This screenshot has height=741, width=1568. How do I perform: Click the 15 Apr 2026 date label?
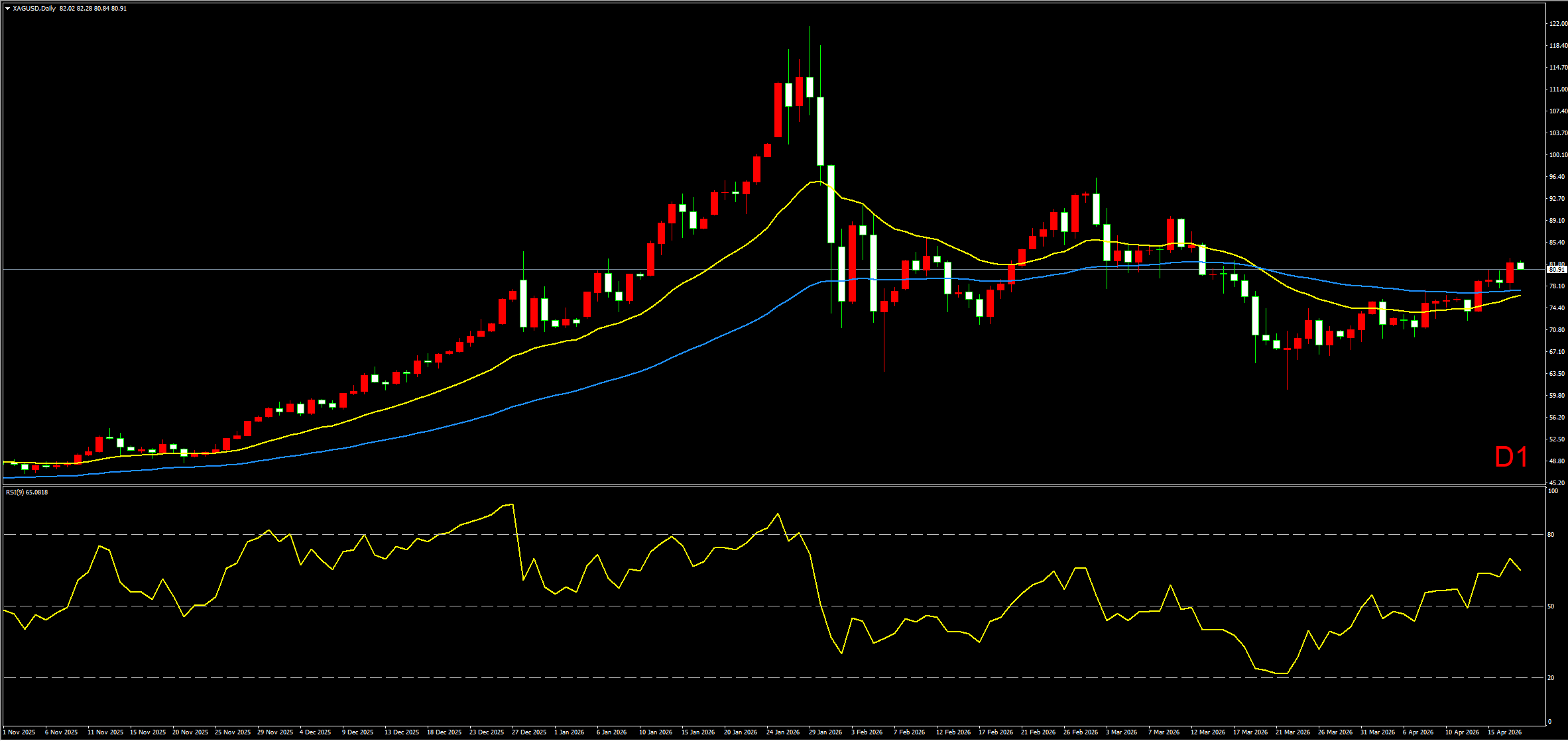point(1504,732)
